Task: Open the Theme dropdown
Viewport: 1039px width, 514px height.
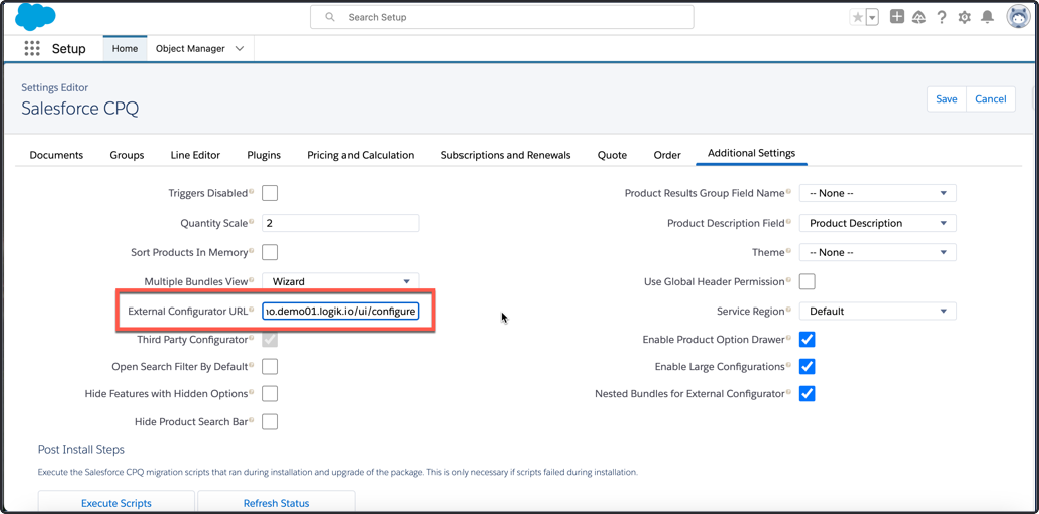Action: pyautogui.click(x=877, y=252)
